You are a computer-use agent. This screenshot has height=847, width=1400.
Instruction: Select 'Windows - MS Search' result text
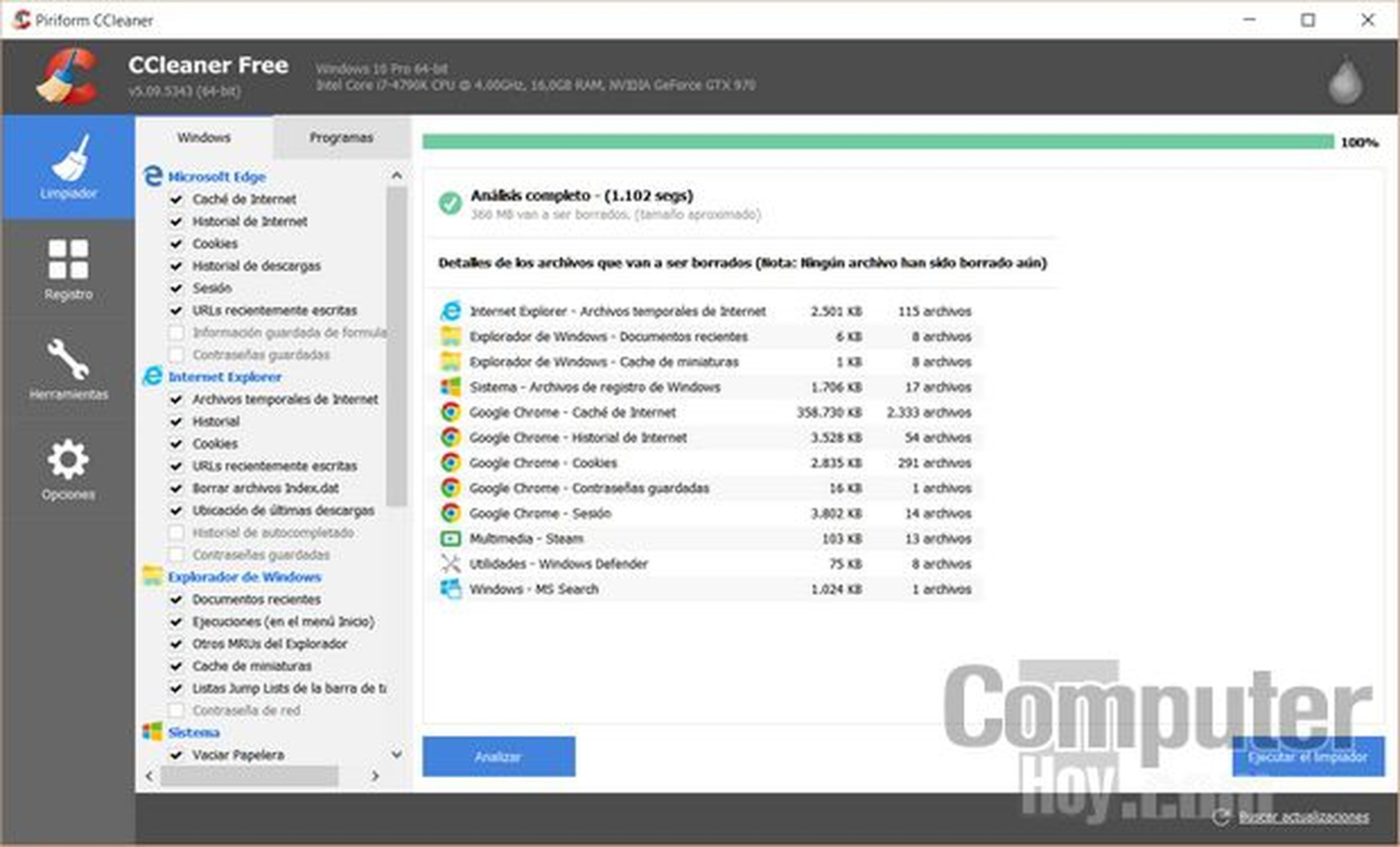click(x=534, y=589)
